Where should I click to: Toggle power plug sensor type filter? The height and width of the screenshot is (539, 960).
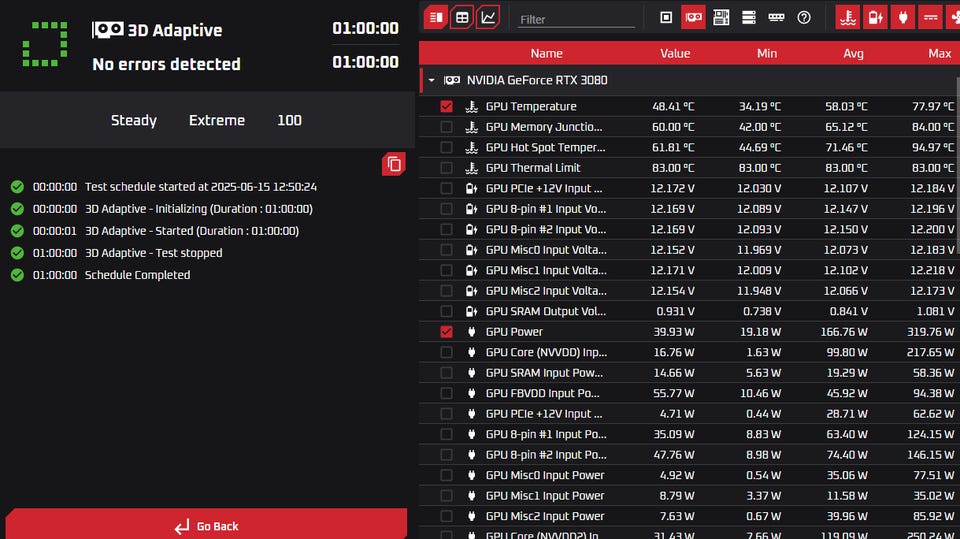(x=903, y=17)
